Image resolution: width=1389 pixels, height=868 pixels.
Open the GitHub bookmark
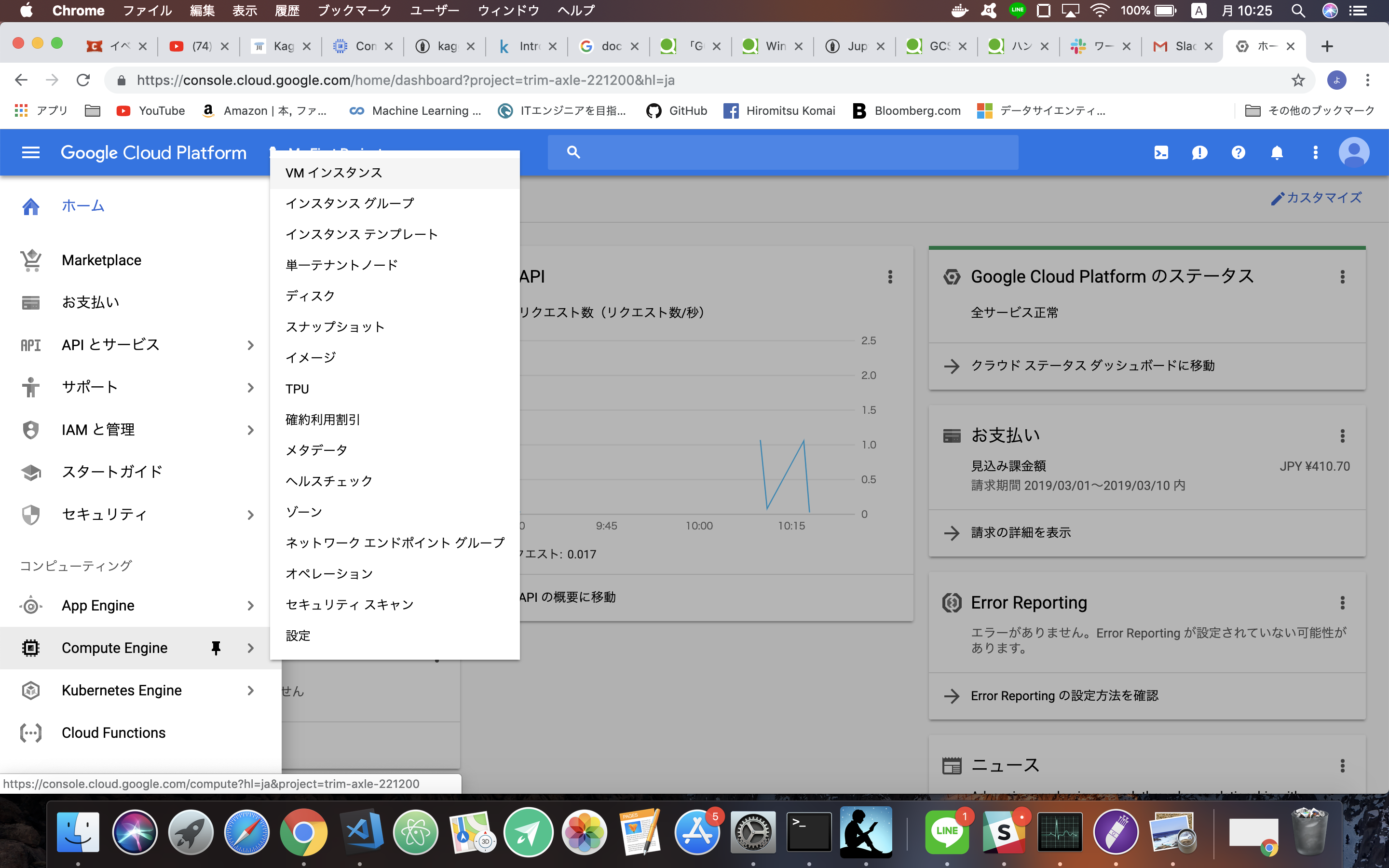tap(676, 111)
